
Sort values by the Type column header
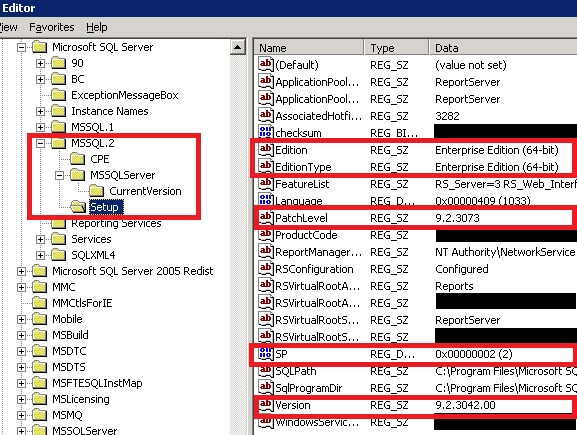397,48
